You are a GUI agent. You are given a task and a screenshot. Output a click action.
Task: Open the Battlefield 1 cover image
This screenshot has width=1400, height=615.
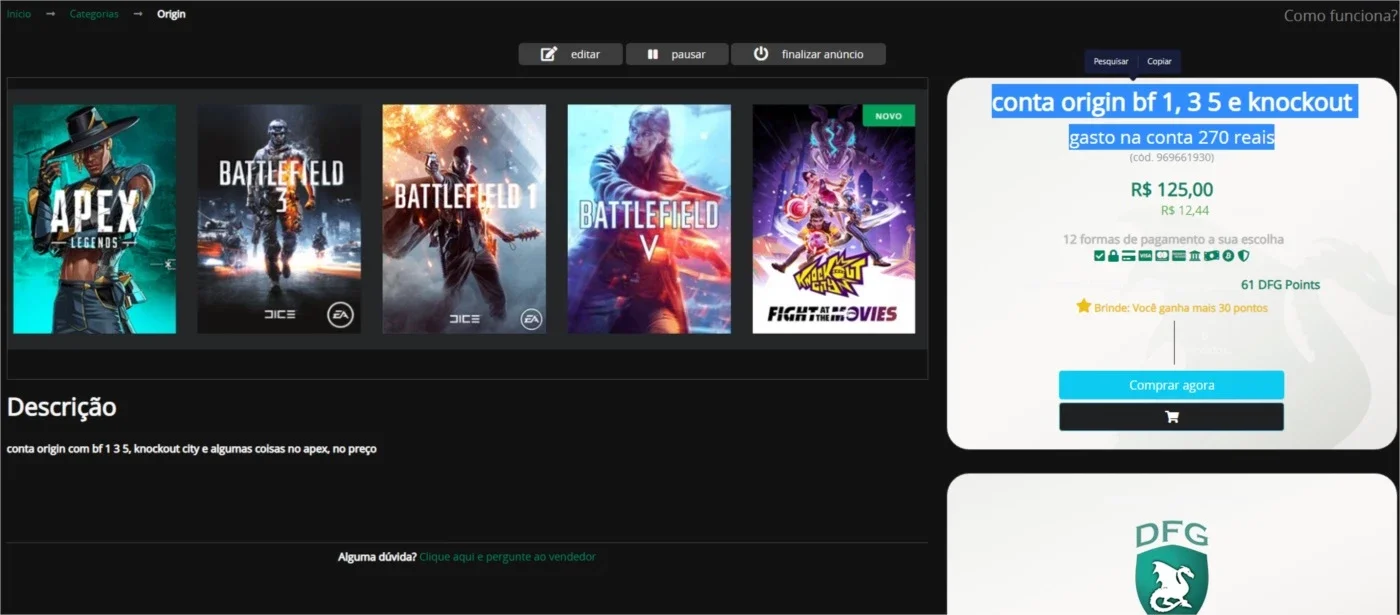(464, 219)
